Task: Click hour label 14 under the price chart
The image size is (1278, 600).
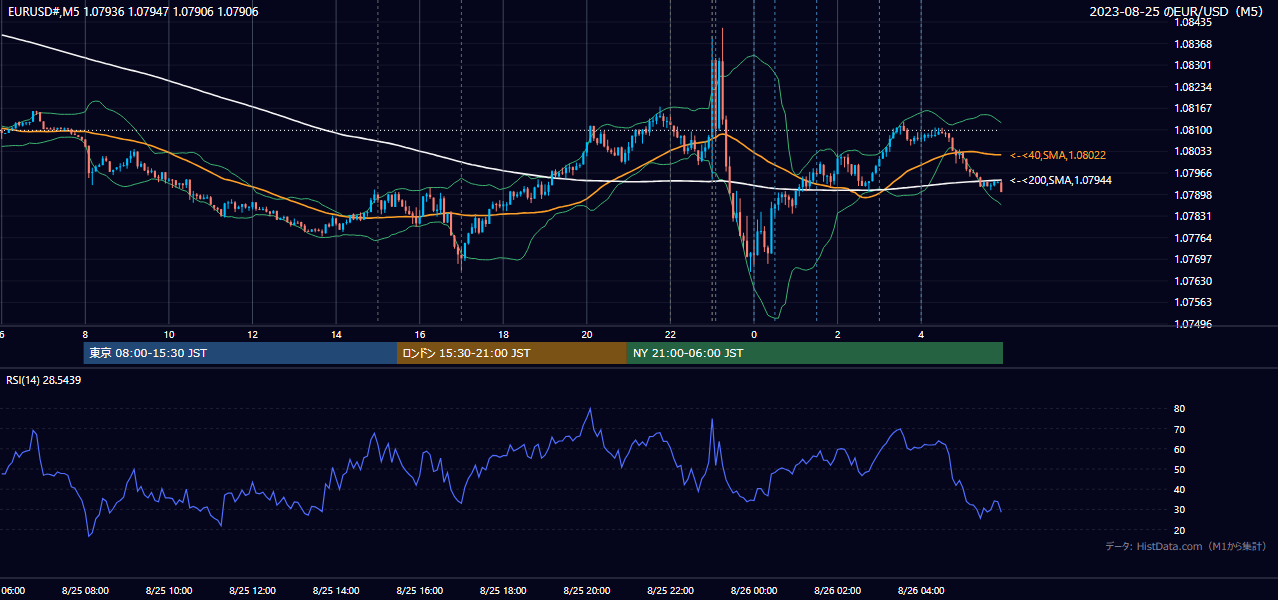Action: pos(336,334)
